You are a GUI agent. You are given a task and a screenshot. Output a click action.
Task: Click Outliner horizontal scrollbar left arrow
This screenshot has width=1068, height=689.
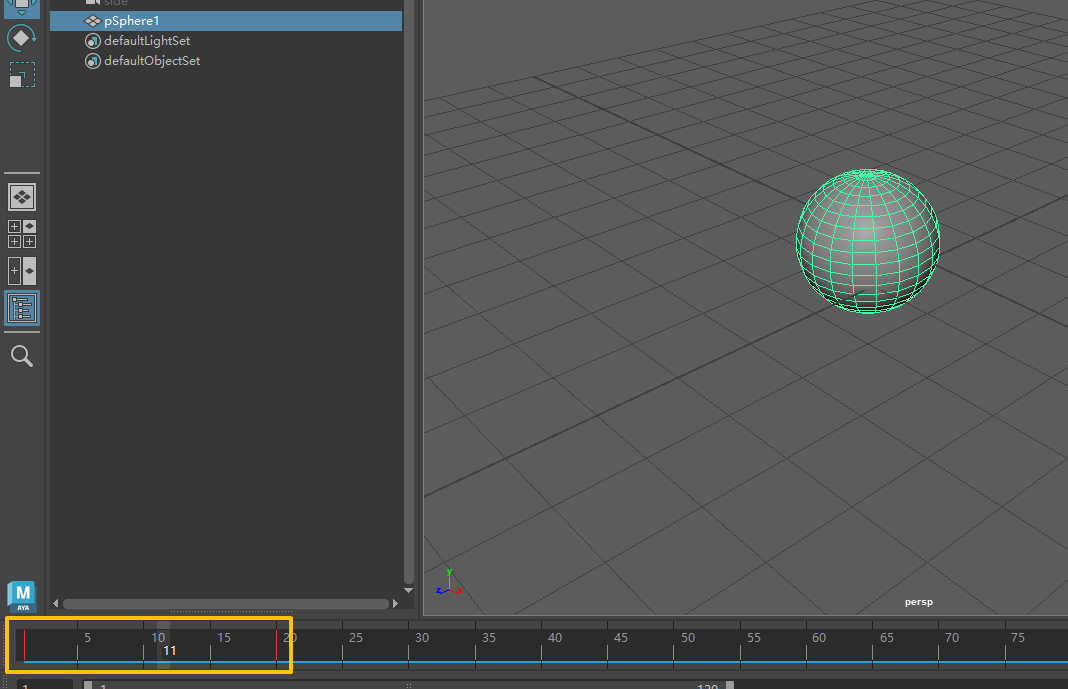pos(56,604)
